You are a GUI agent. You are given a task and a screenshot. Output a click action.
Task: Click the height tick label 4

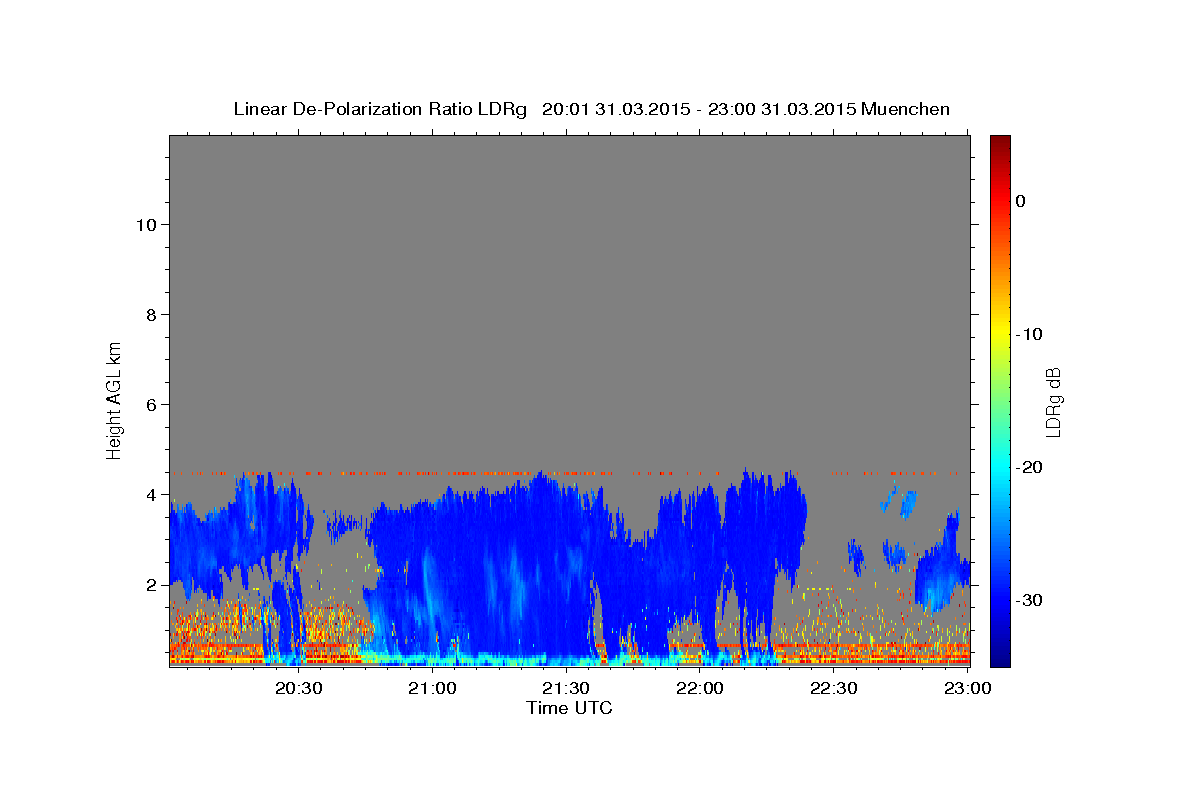click(152, 495)
